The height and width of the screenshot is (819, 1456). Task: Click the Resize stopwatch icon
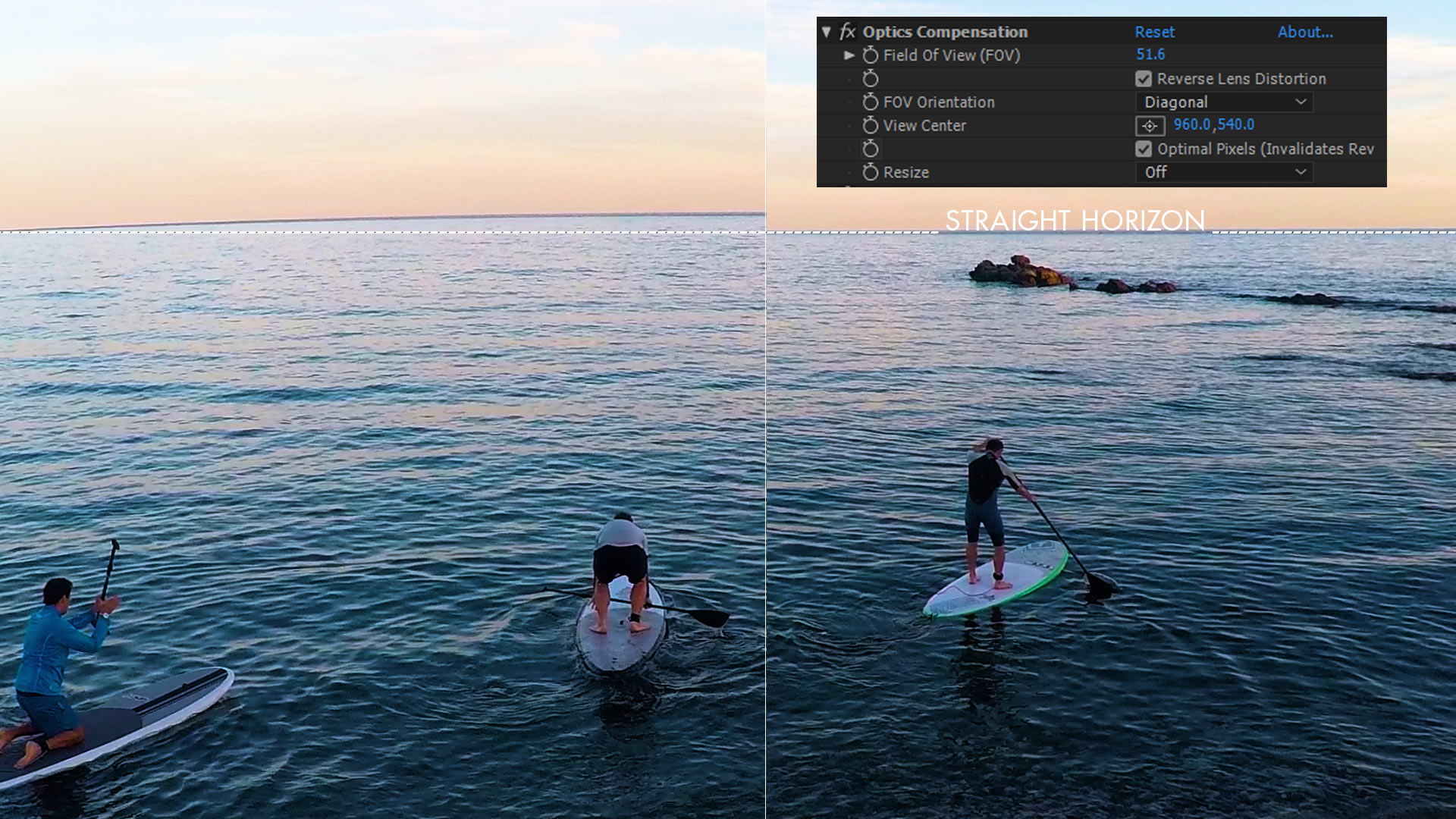(871, 172)
